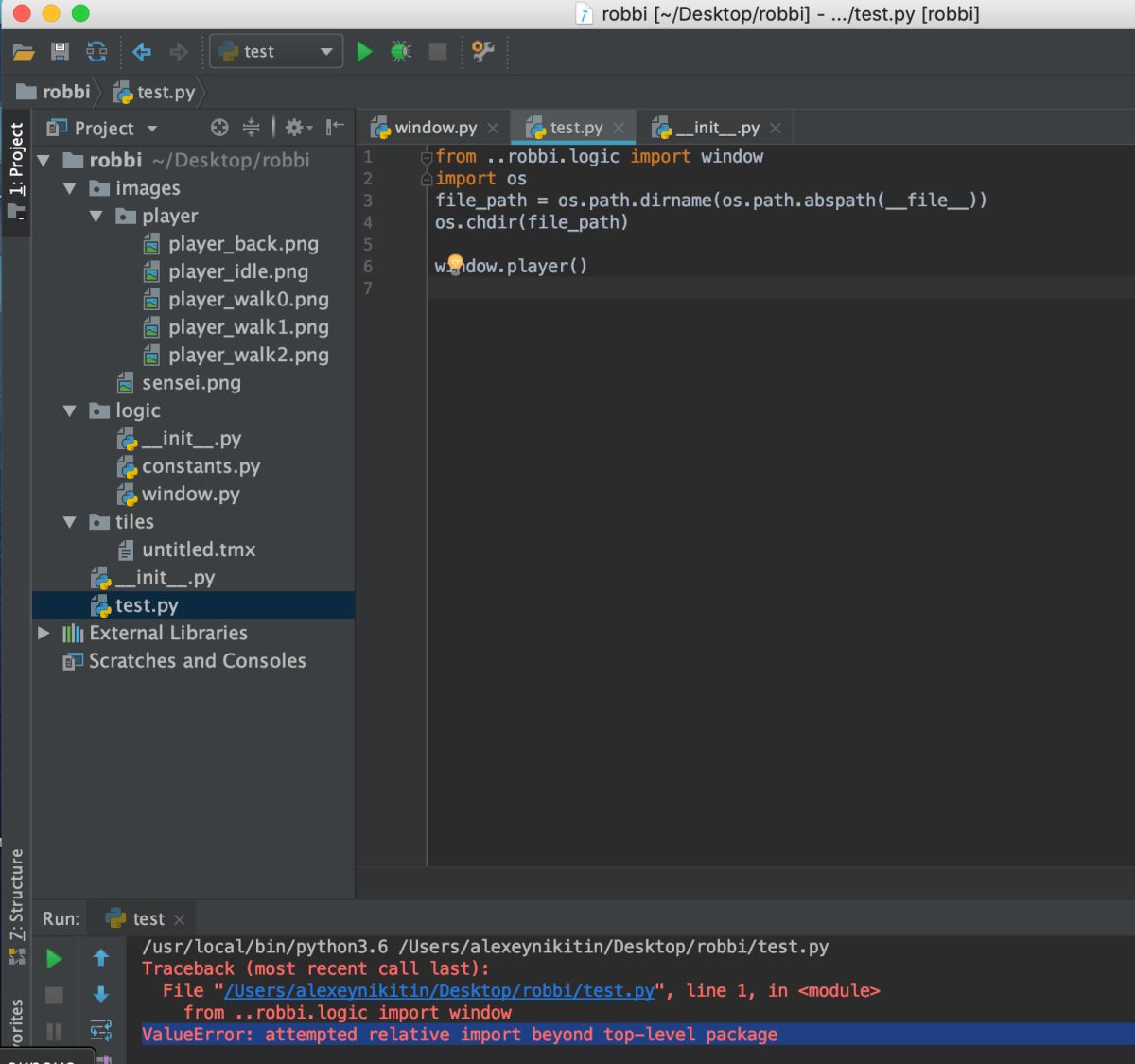Collapse the 'logic' folder
The image size is (1135, 1064).
click(69, 410)
